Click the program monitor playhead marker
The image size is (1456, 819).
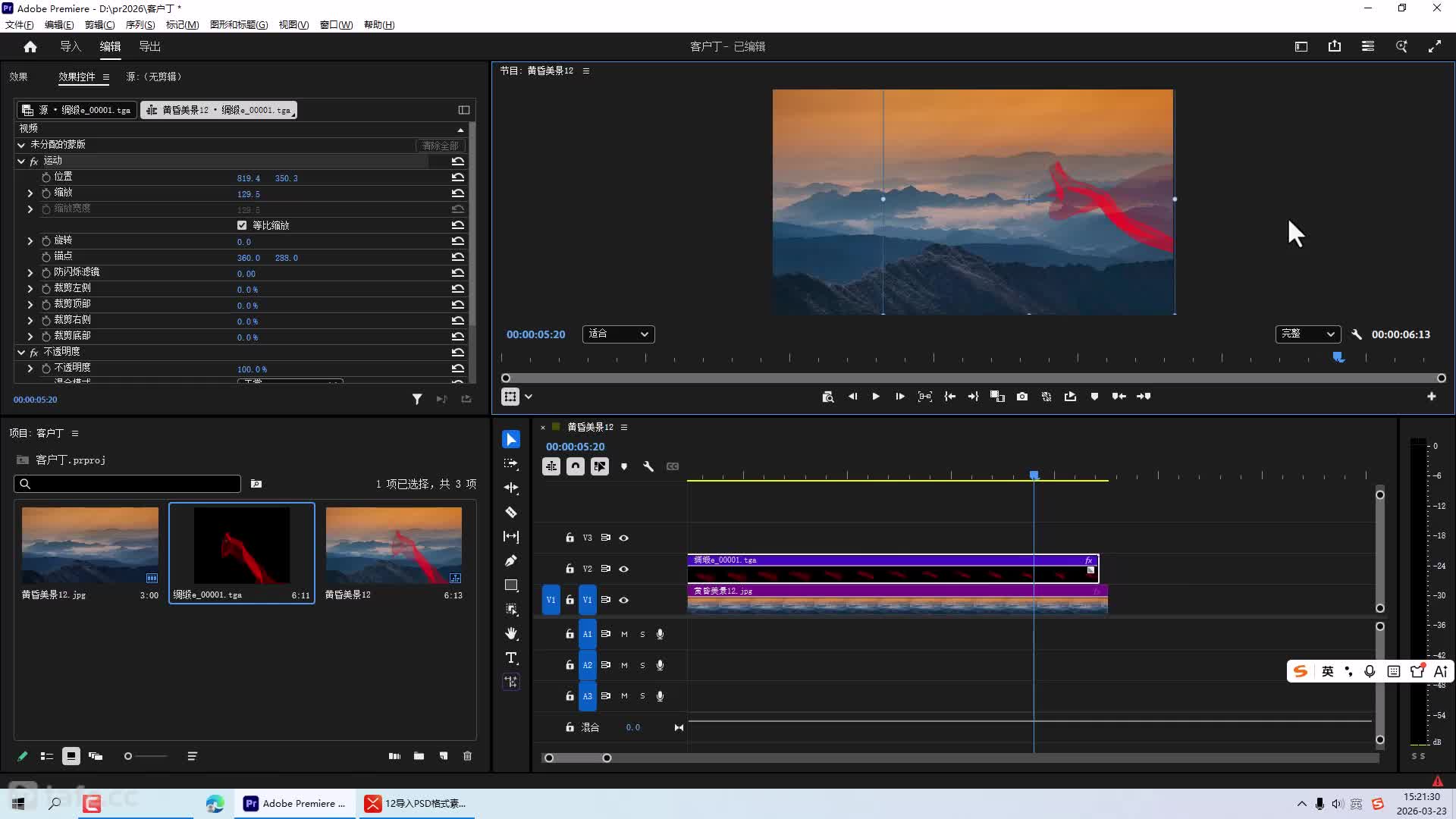1338,357
